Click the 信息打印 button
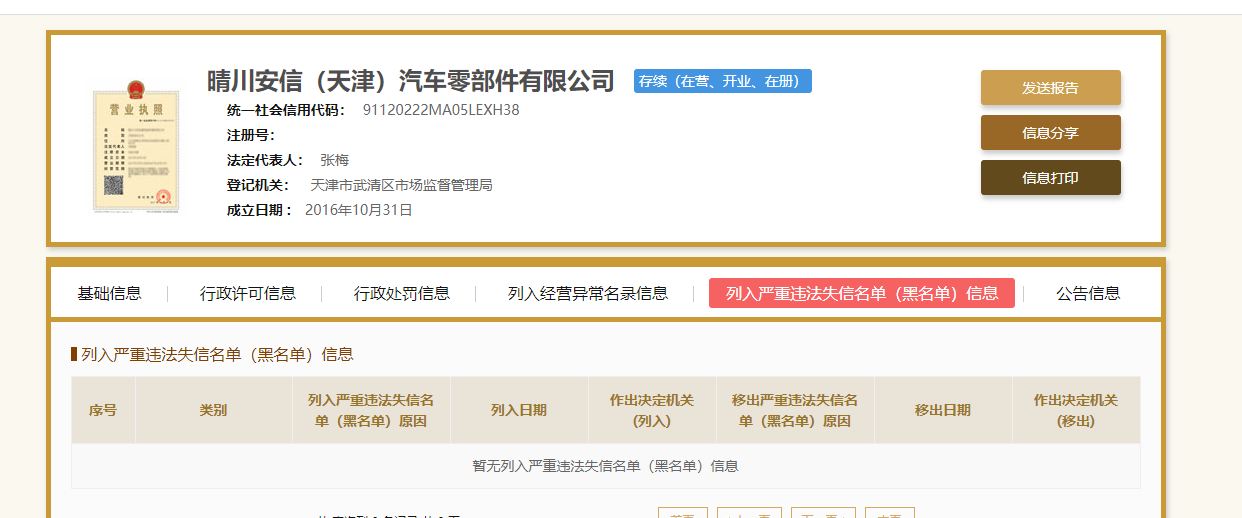Image resolution: width=1242 pixels, height=518 pixels. [x=1050, y=178]
